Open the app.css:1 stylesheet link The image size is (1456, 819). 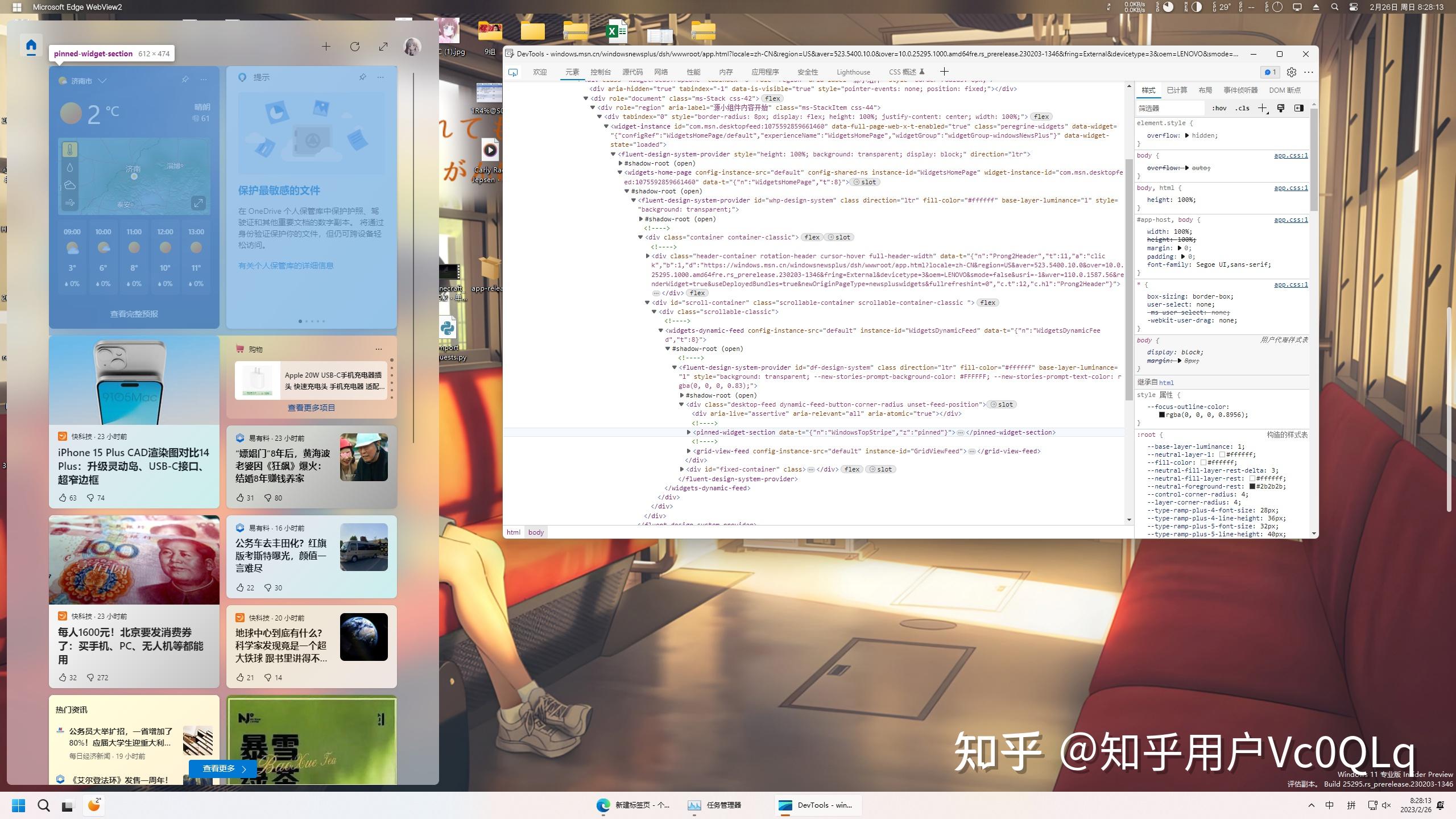pyautogui.click(x=1289, y=156)
